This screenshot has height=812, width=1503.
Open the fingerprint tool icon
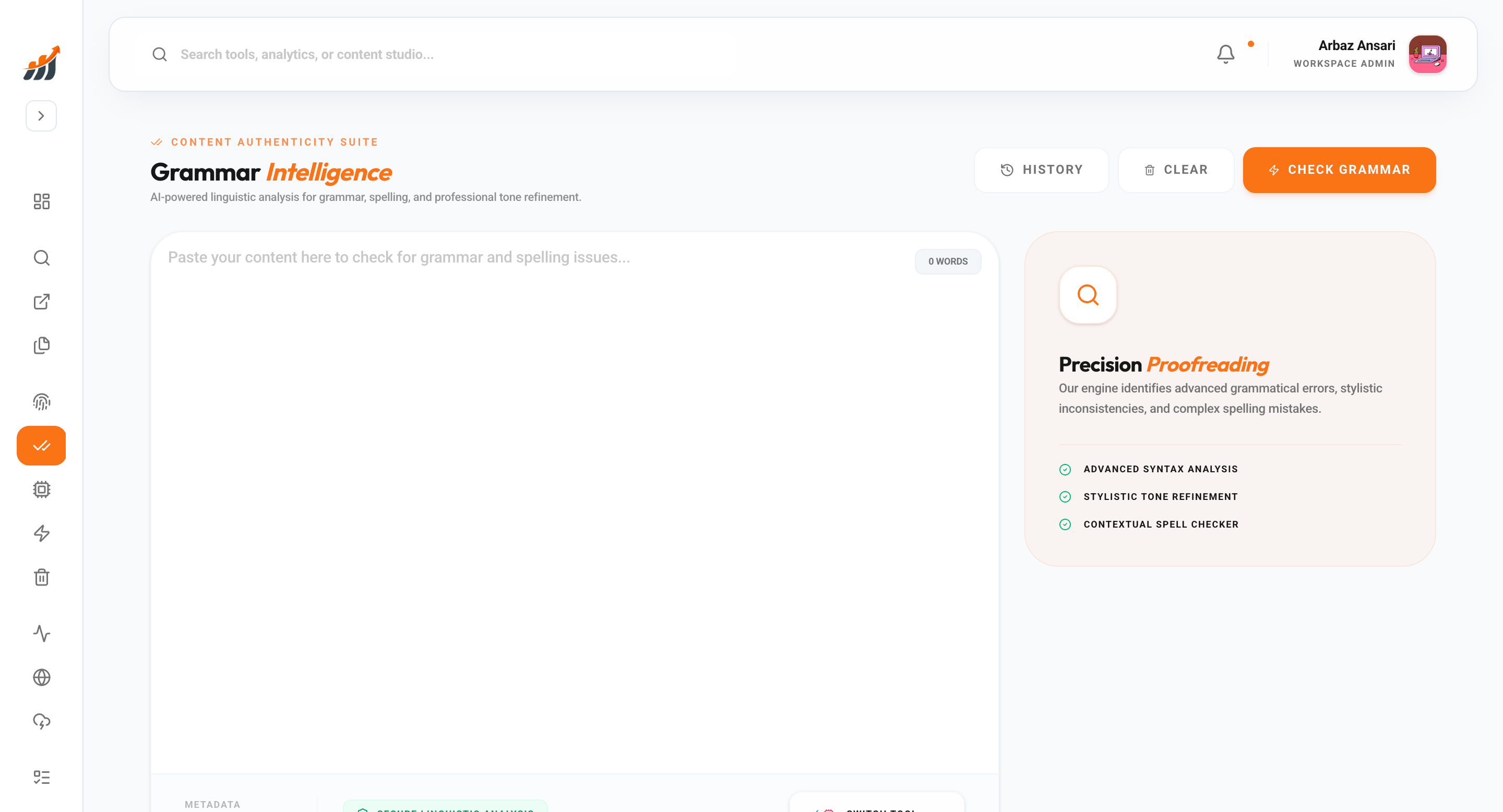click(x=41, y=402)
